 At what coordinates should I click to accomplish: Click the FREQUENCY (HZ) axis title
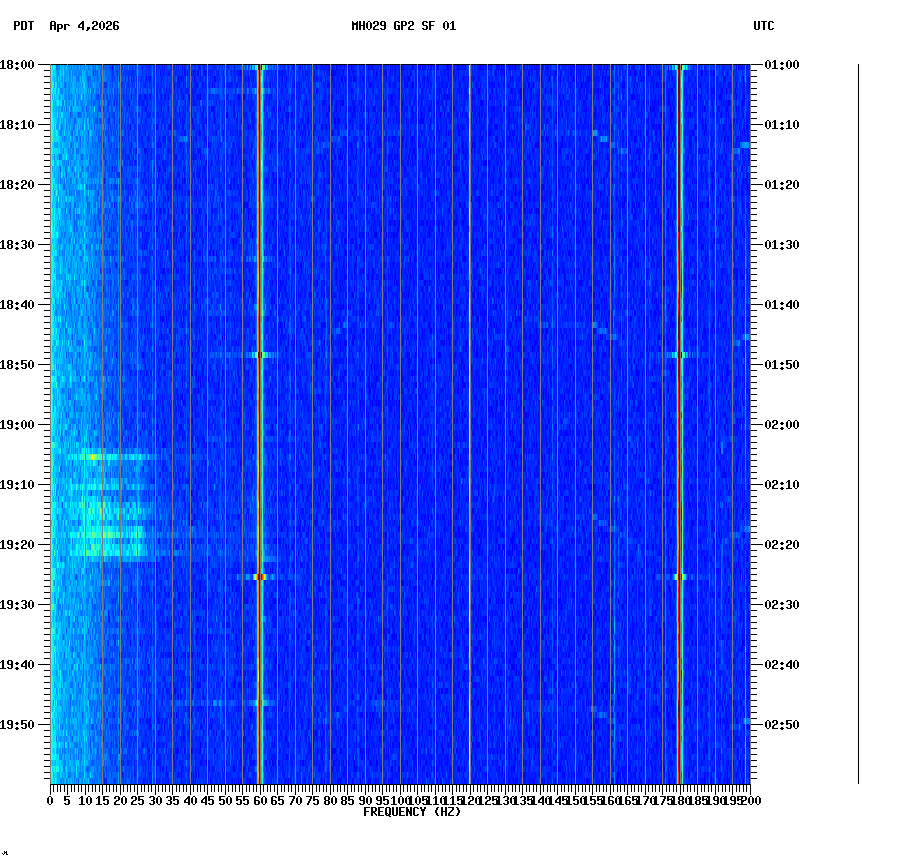(x=411, y=811)
